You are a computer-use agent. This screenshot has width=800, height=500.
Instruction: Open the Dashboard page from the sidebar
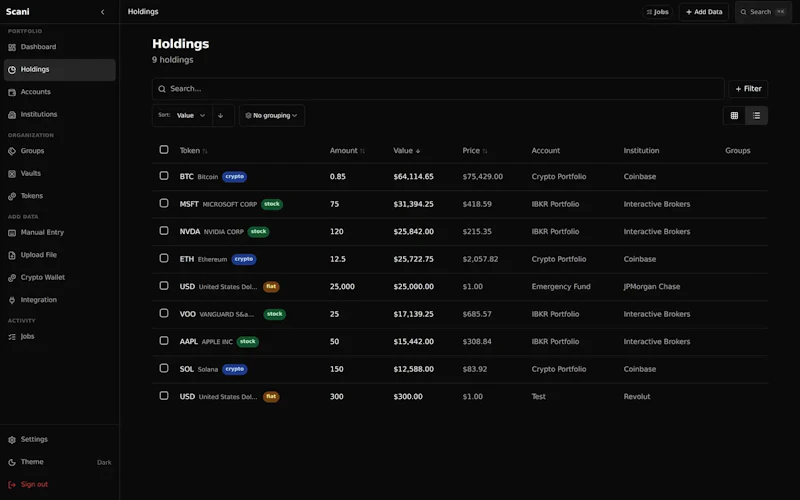click(60, 47)
